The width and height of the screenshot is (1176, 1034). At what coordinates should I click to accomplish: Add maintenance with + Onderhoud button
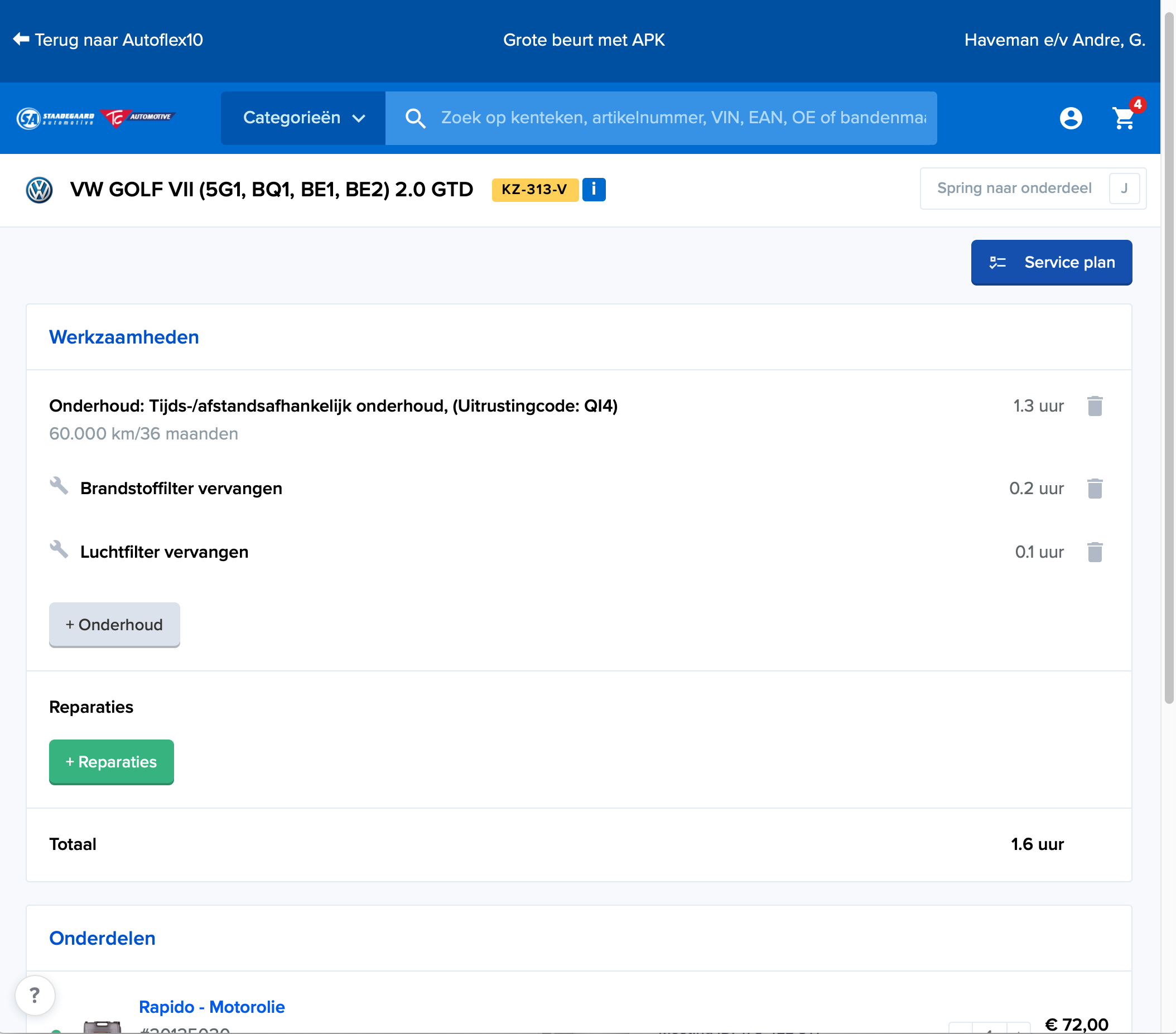pyautogui.click(x=114, y=625)
